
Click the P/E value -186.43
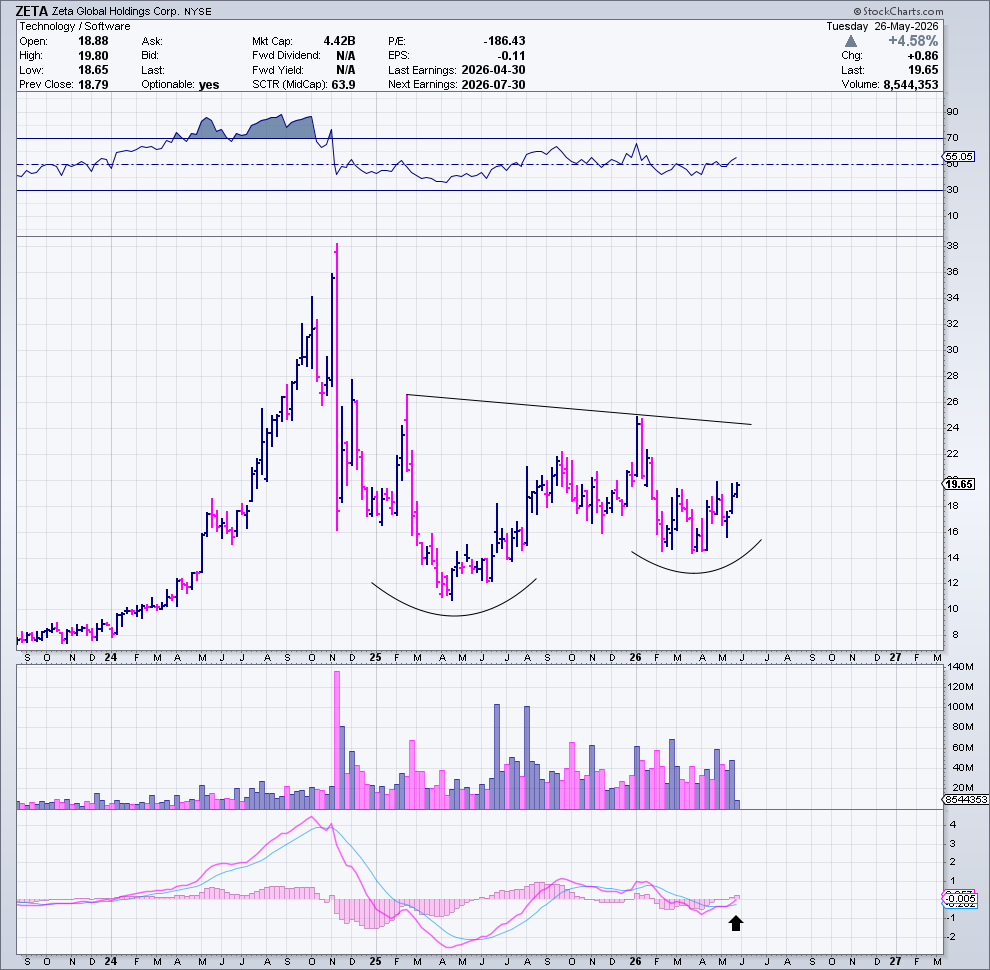504,41
